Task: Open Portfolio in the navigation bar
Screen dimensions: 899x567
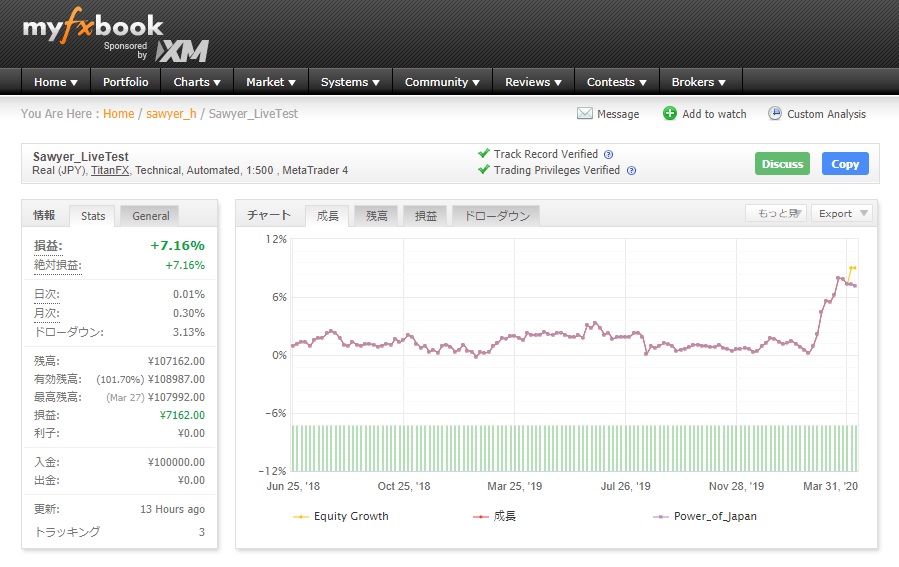Action: point(125,82)
